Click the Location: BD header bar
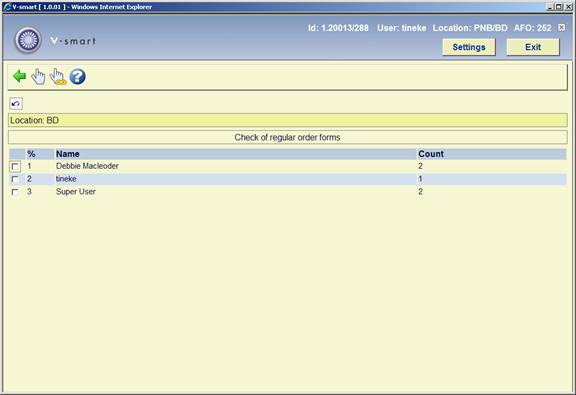Screen dimensions: 576x395 (288, 120)
